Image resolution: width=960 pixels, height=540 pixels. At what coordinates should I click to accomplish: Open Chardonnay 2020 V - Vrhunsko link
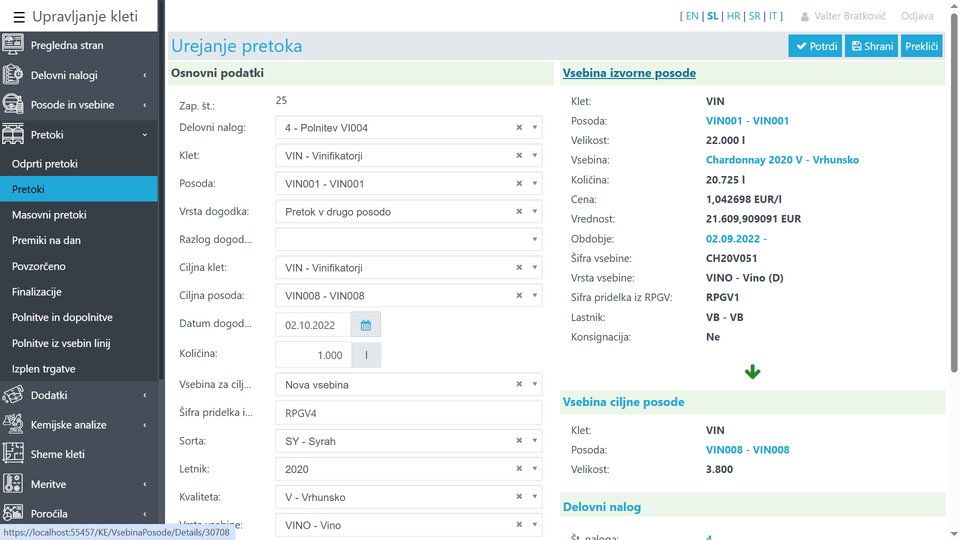click(782, 160)
